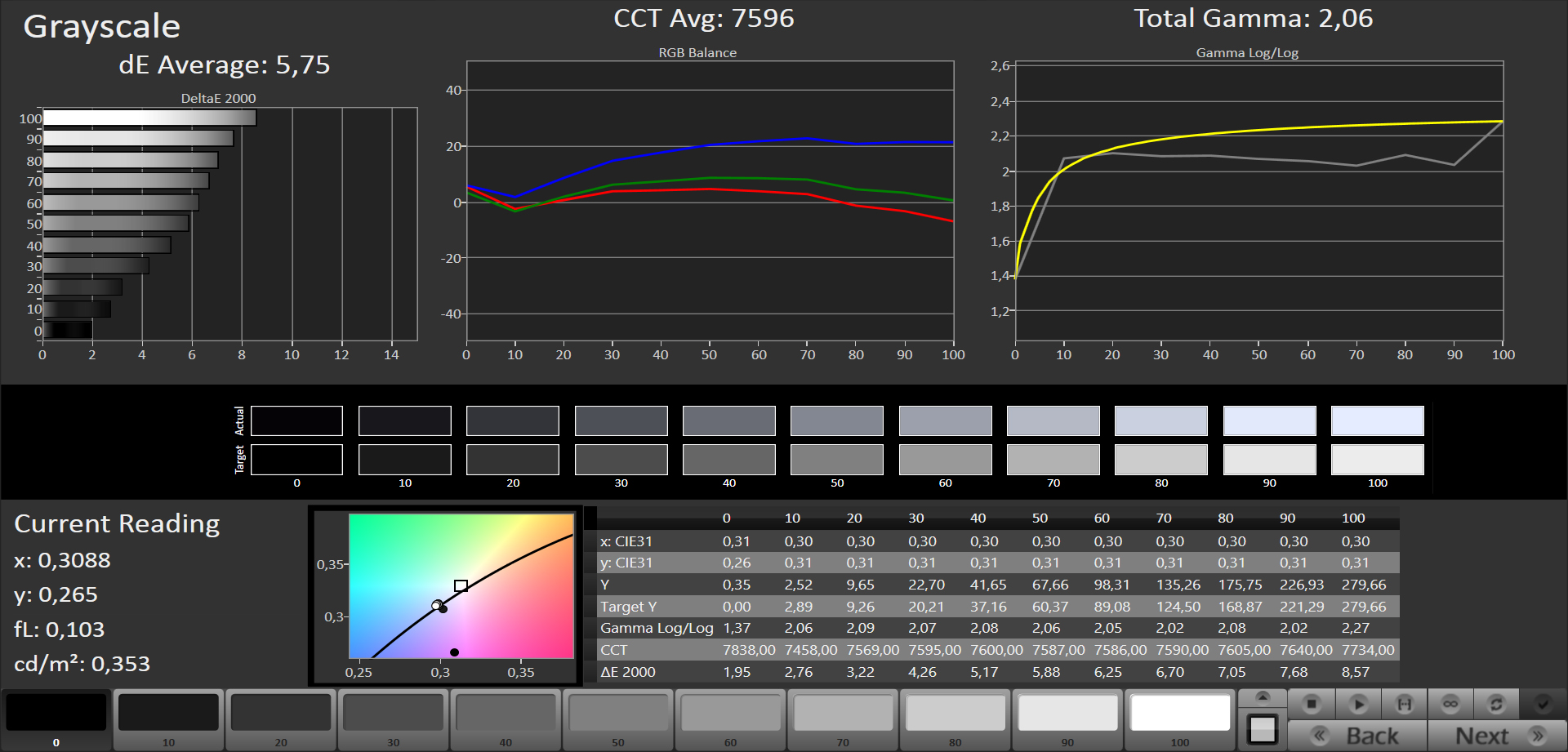Click the Gamma Log/Log chart
The width and height of the screenshot is (1568, 752).
[1258, 201]
